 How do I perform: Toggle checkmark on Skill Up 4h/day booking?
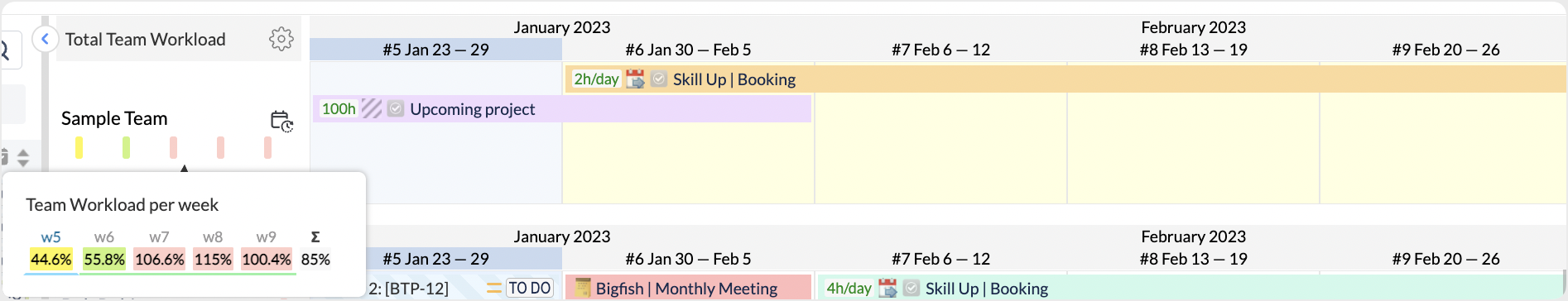click(x=911, y=288)
